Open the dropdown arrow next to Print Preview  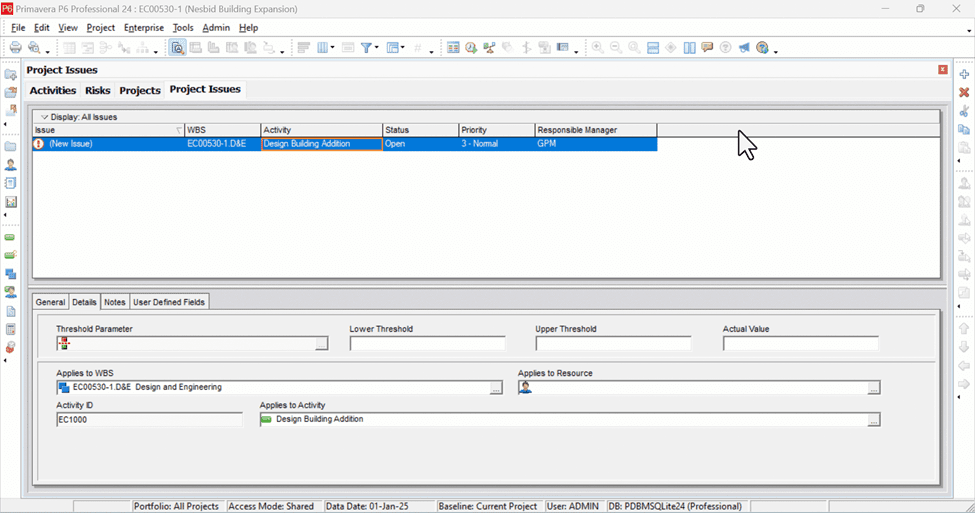[x=47, y=51]
